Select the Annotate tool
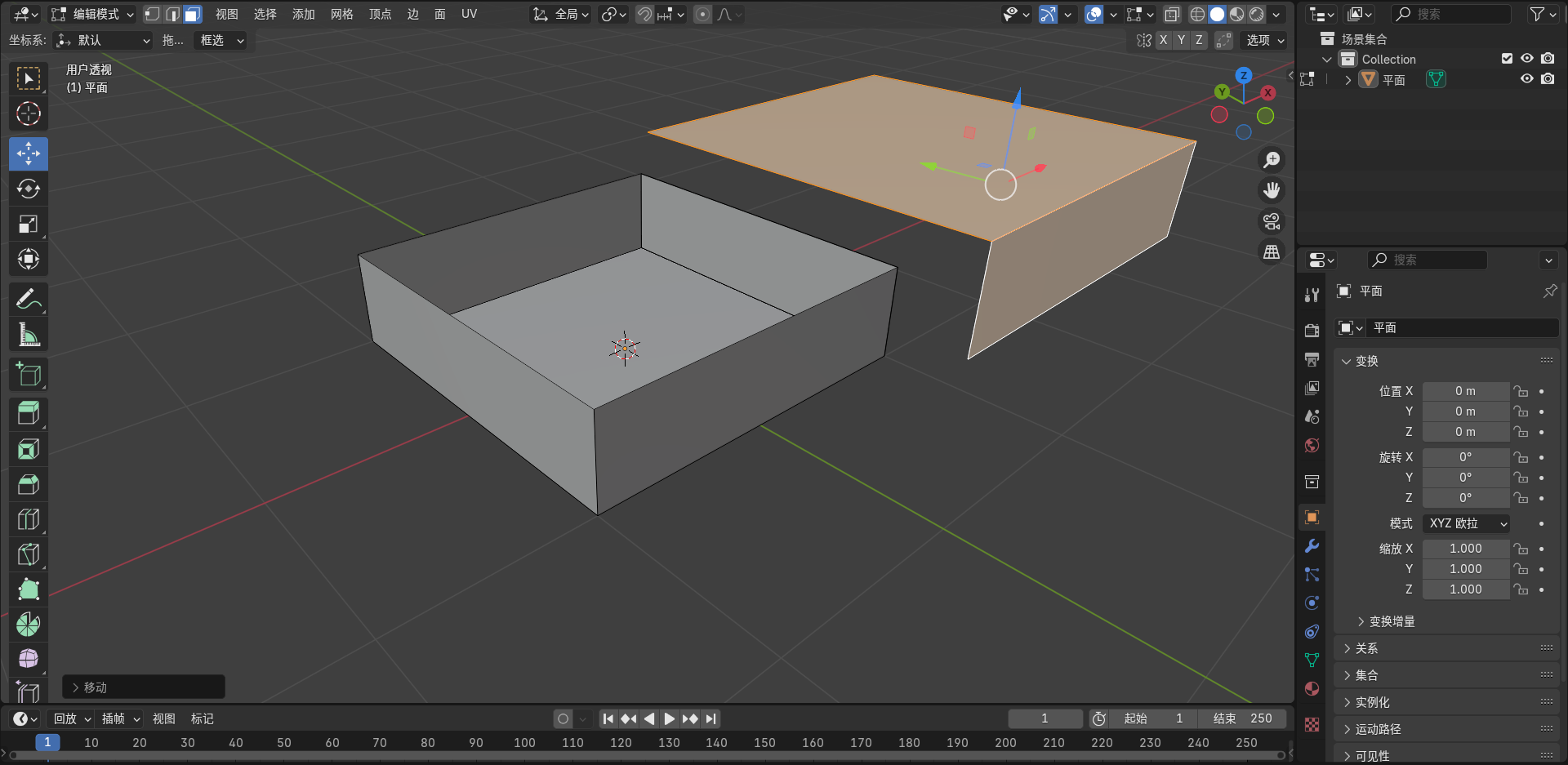 [x=29, y=300]
